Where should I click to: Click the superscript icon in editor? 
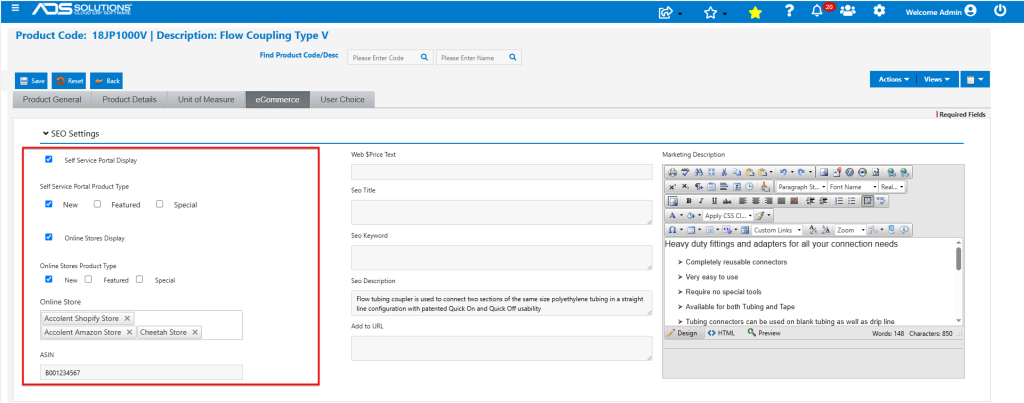[673, 187]
